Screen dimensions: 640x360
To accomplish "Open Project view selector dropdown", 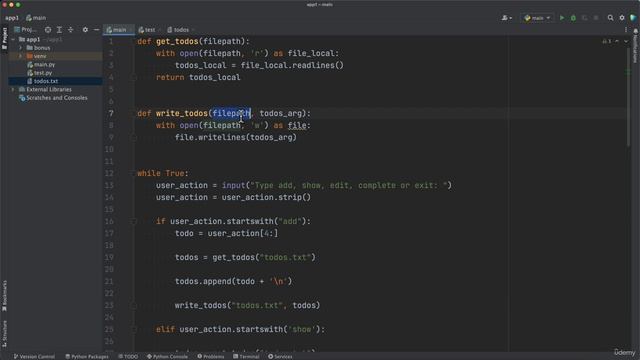I will pyautogui.click(x=26, y=30).
